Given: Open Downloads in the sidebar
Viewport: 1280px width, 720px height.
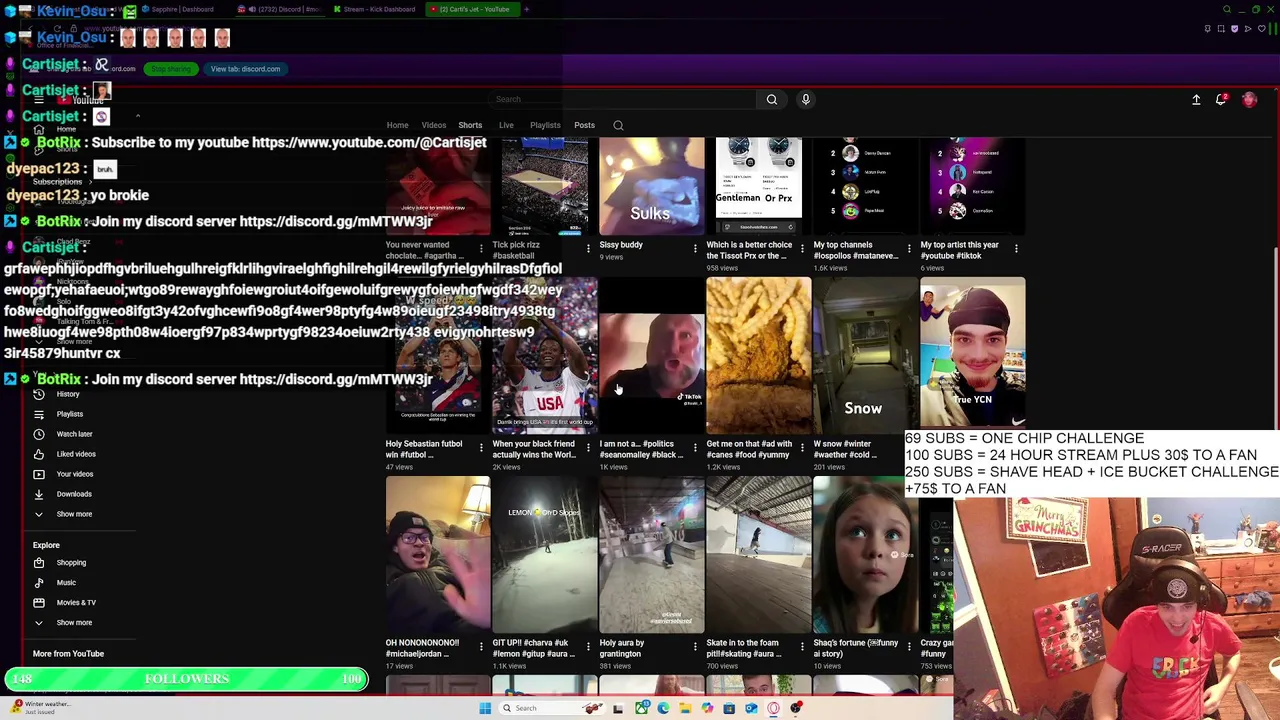Looking at the screenshot, I should click(73, 494).
